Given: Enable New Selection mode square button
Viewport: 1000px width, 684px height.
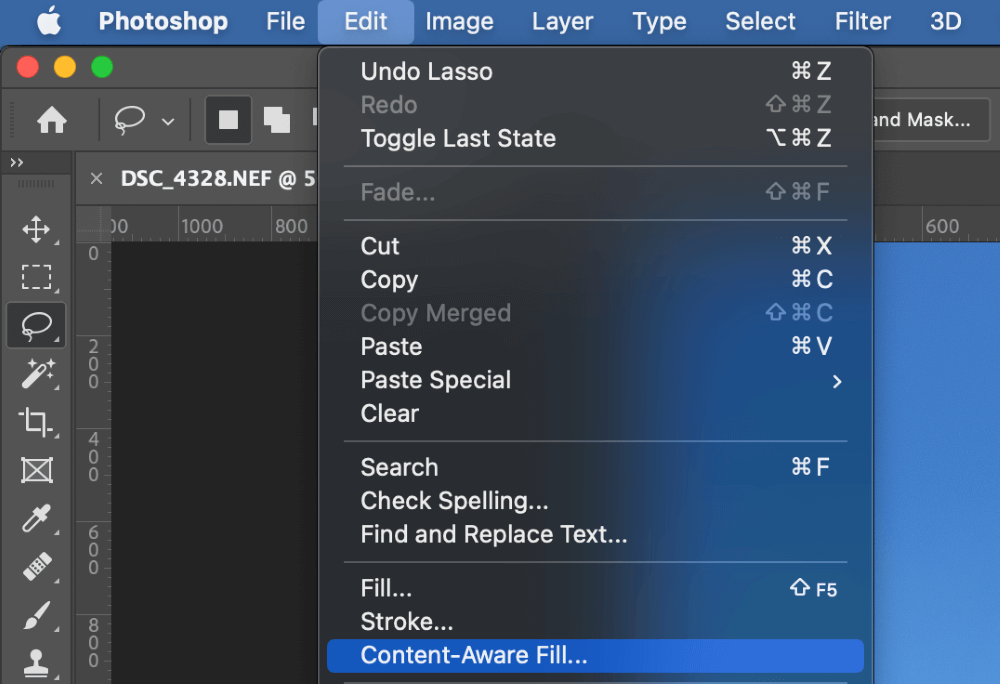Looking at the screenshot, I should coord(228,121).
